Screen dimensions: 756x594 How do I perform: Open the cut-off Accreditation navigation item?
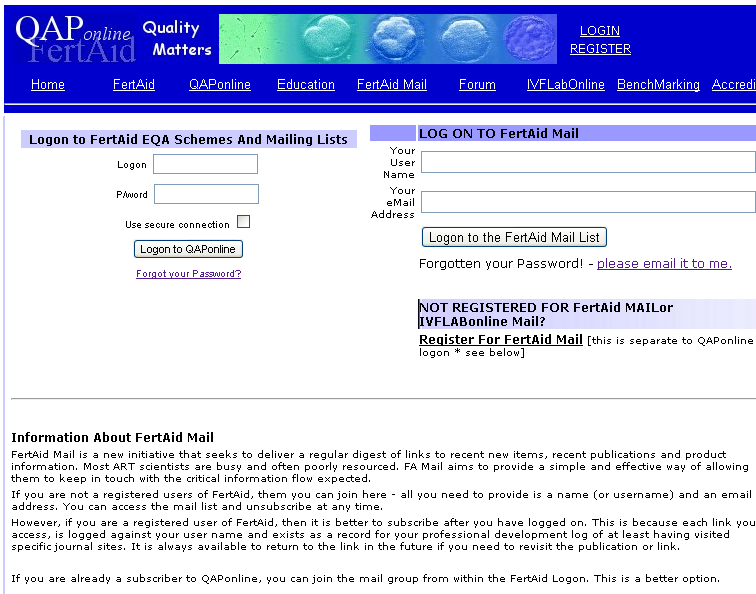733,84
